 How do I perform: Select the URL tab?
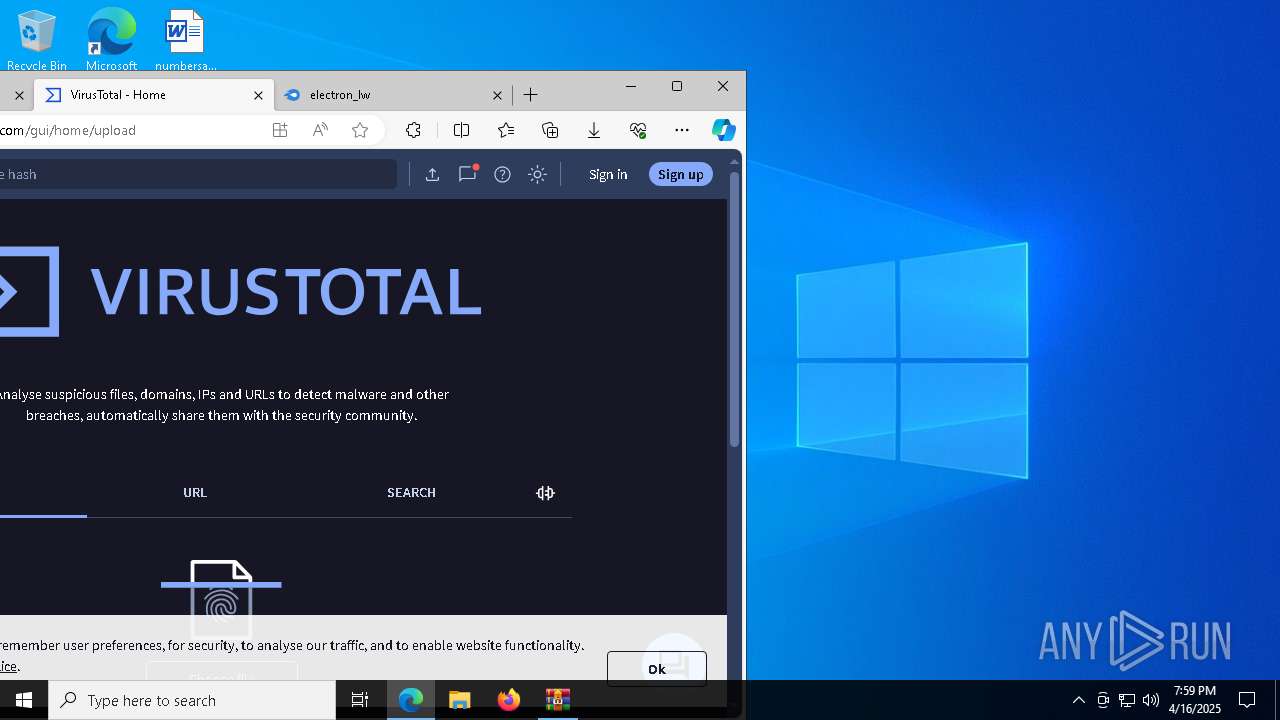tap(195, 492)
